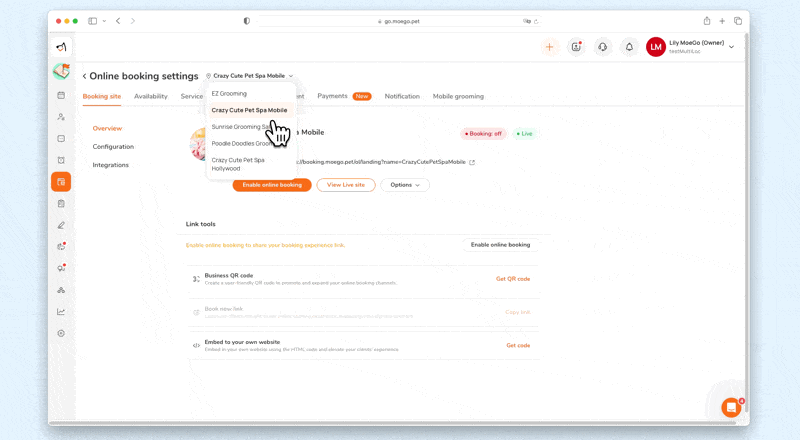Viewport: 800px width, 440px height.
Task: Click the browser address bar go.moego.pet
Action: coord(399,21)
